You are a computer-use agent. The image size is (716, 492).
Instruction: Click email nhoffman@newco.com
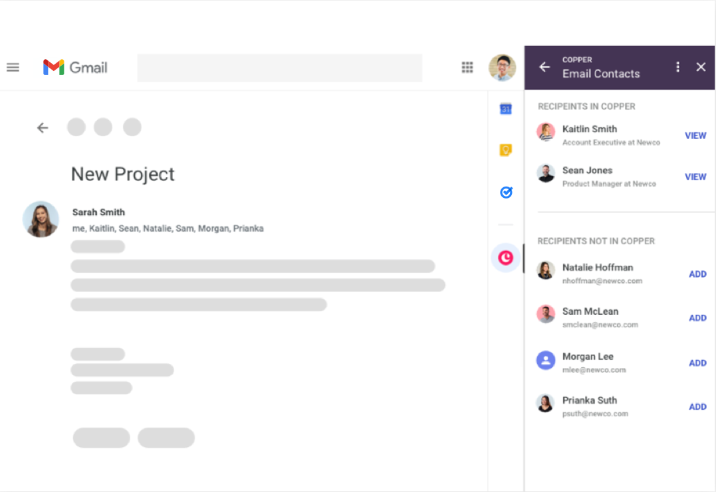pyautogui.click(x=602, y=281)
